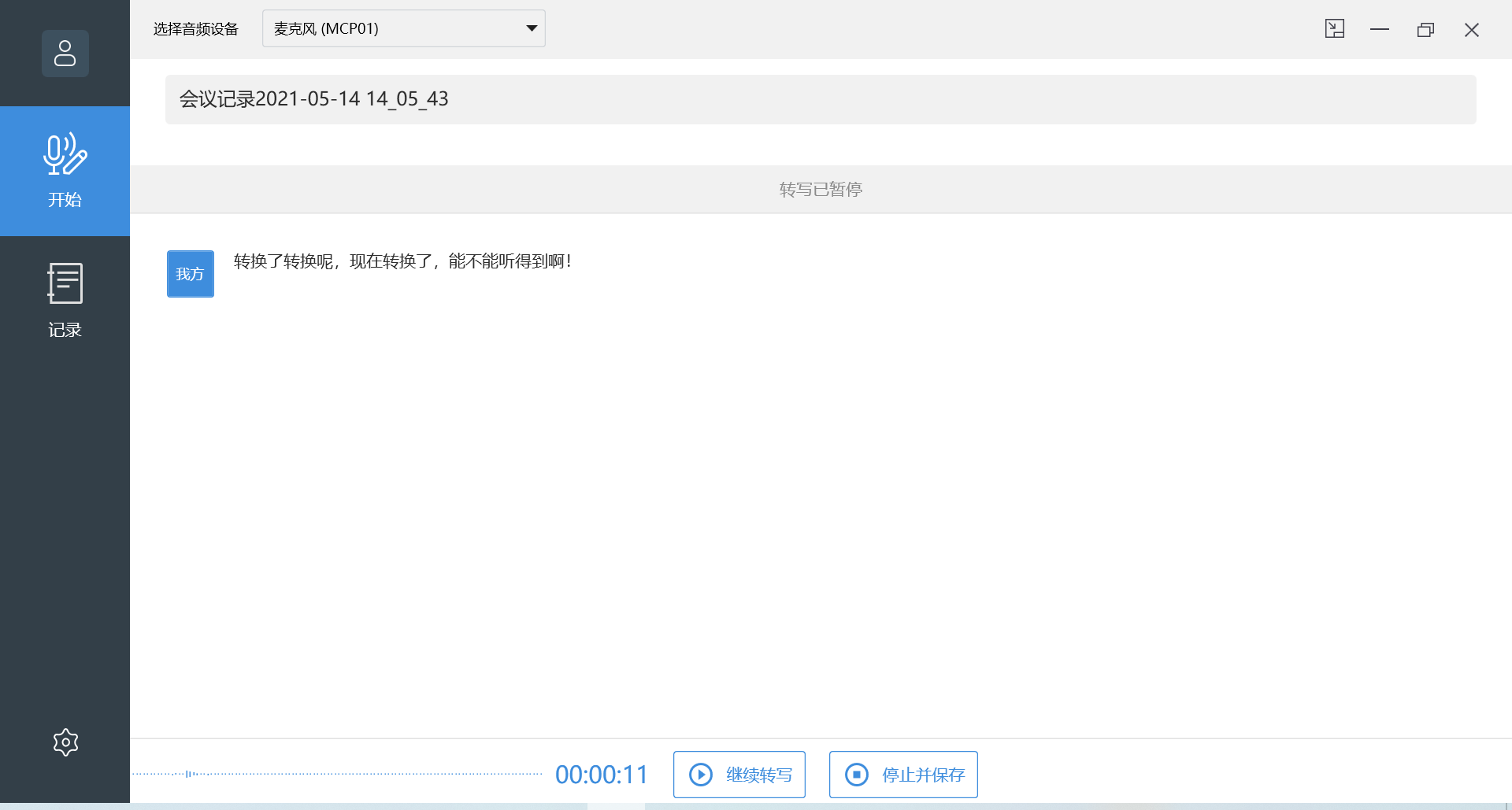Open the user profile avatar icon
This screenshot has width=1512, height=810.
click(65, 54)
